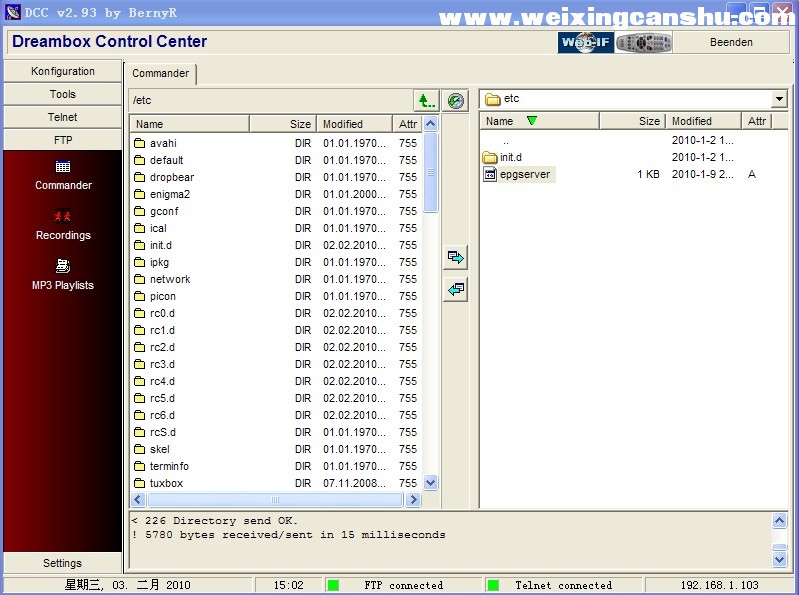
Task: Select the picon folder icon
Action: point(140,296)
